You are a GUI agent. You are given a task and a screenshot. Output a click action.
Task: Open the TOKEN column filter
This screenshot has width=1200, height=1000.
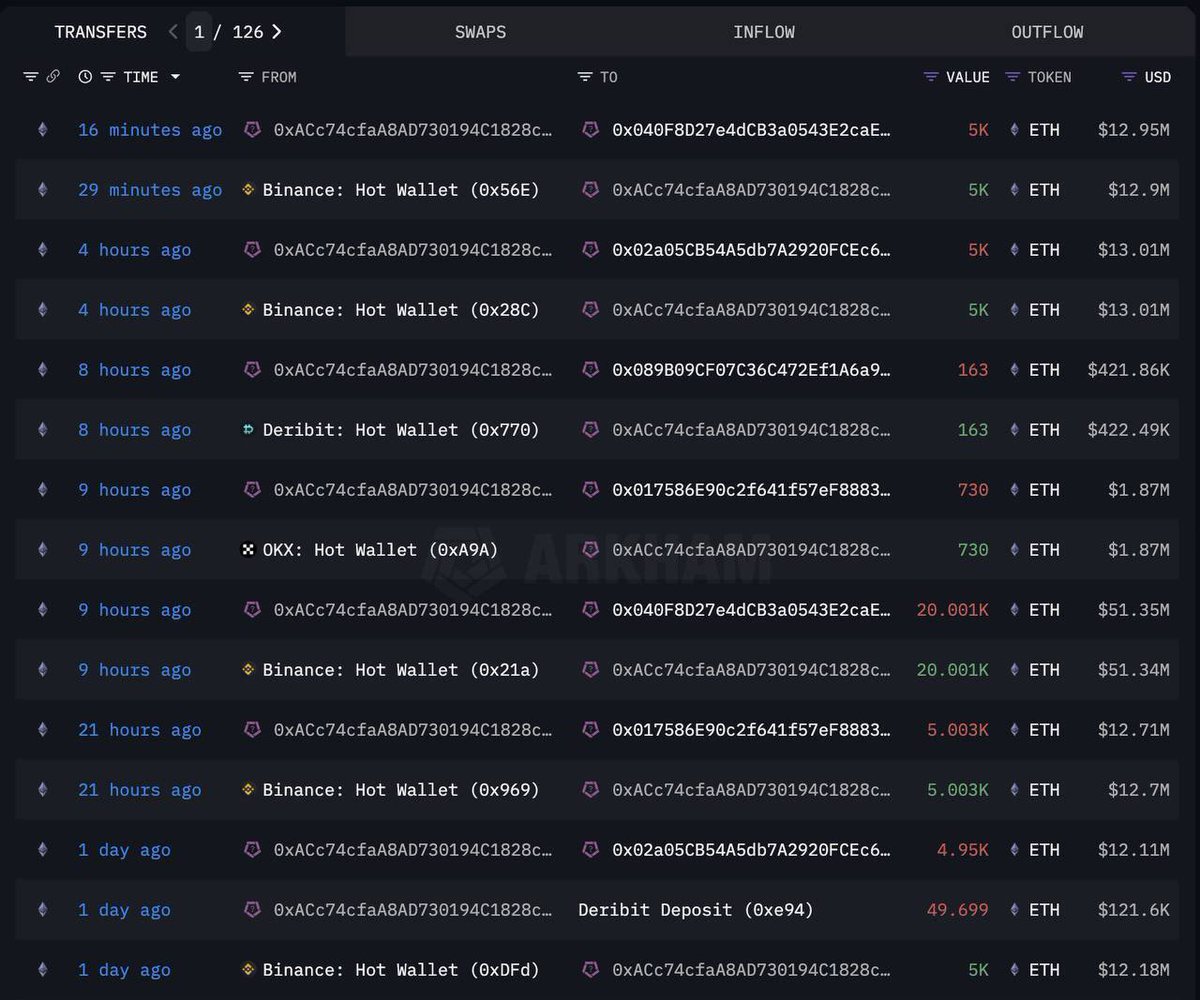pos(1013,77)
